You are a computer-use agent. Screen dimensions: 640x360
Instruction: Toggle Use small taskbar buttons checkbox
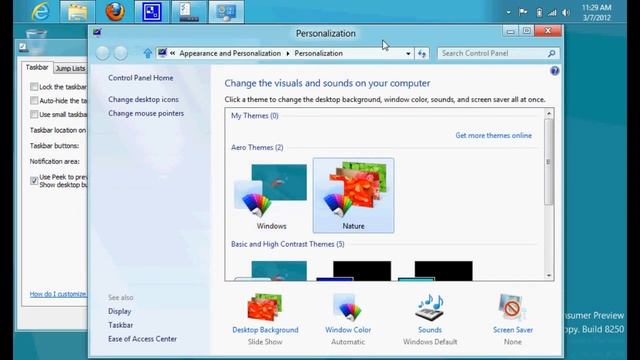coord(34,114)
